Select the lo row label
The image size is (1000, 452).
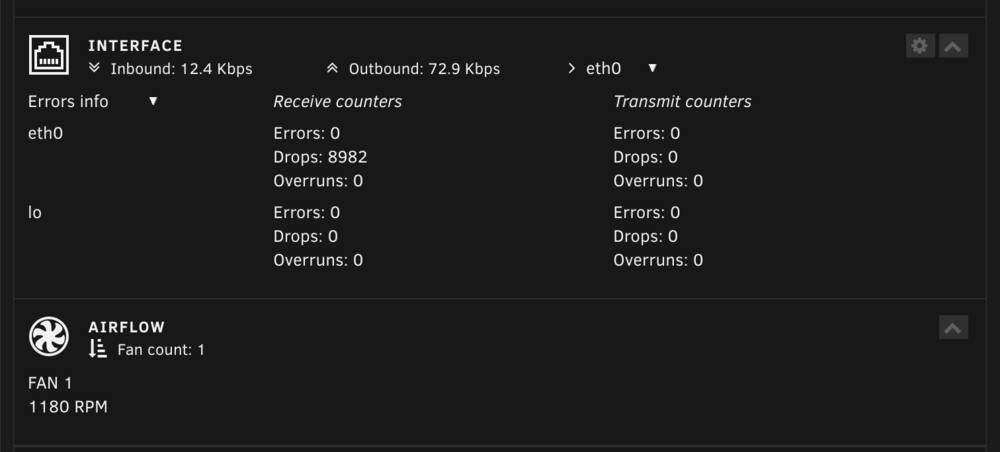pos(34,212)
